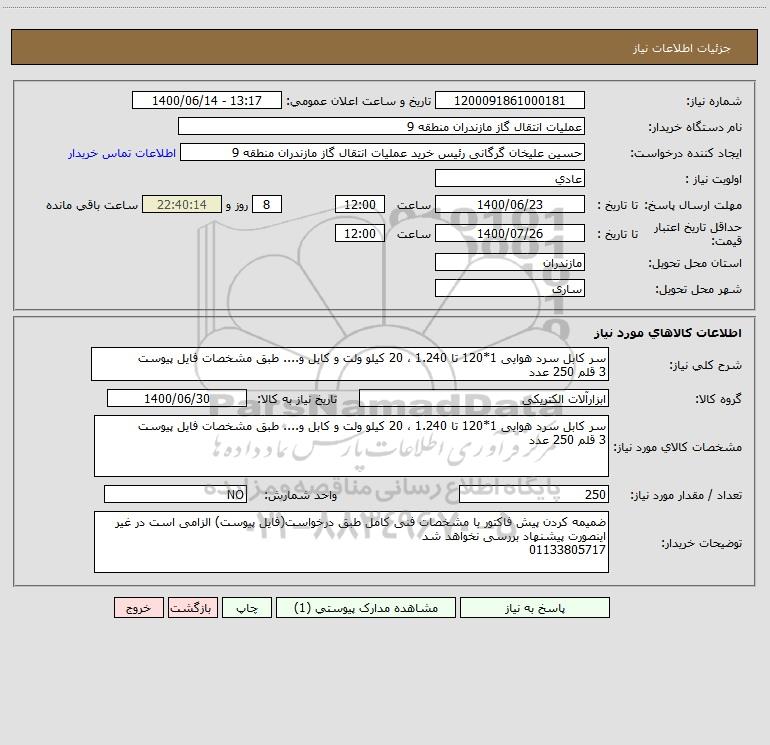This screenshot has width=770, height=745.
Task: Click the جزئیات اطلاعات نیاز header title
Action: tap(682, 48)
